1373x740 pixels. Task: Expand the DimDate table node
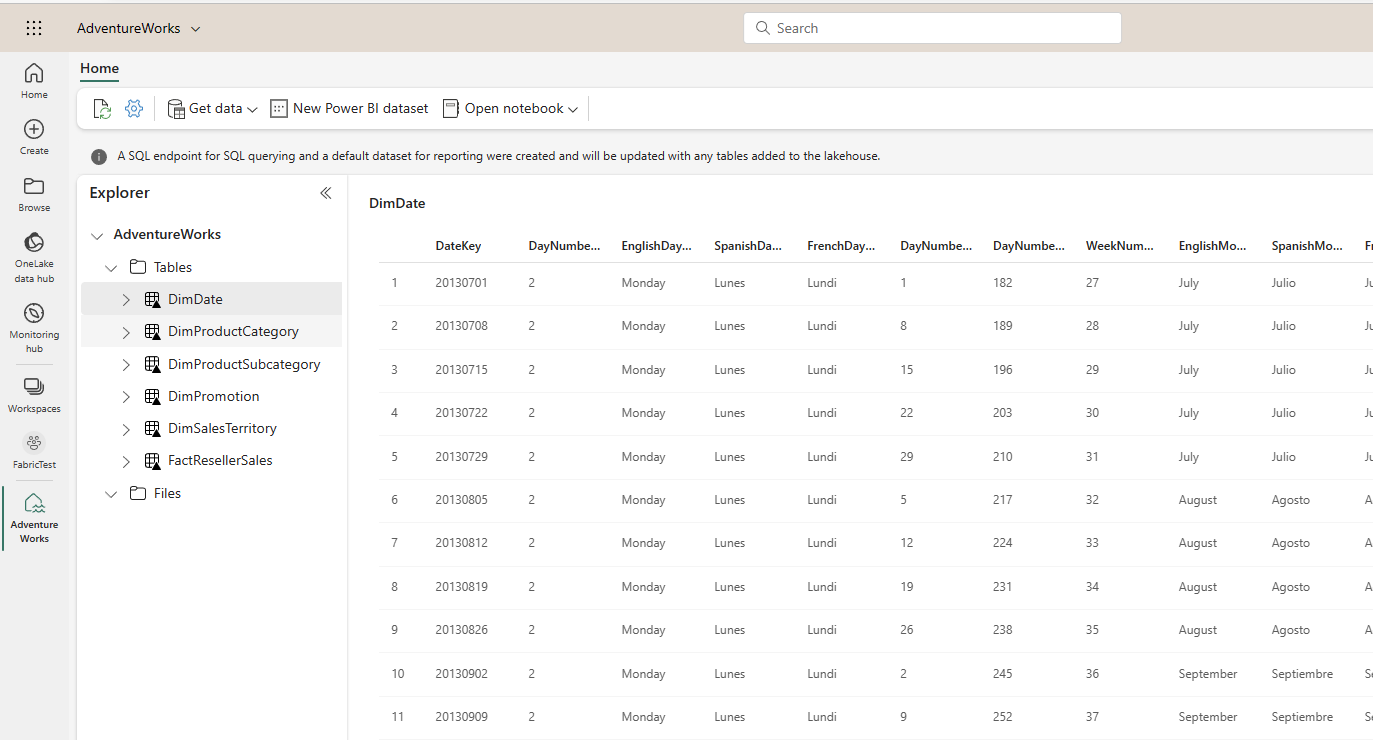pyautogui.click(x=126, y=300)
